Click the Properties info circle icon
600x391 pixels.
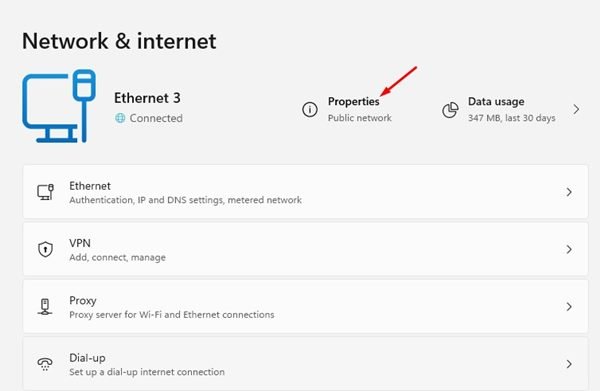point(310,109)
